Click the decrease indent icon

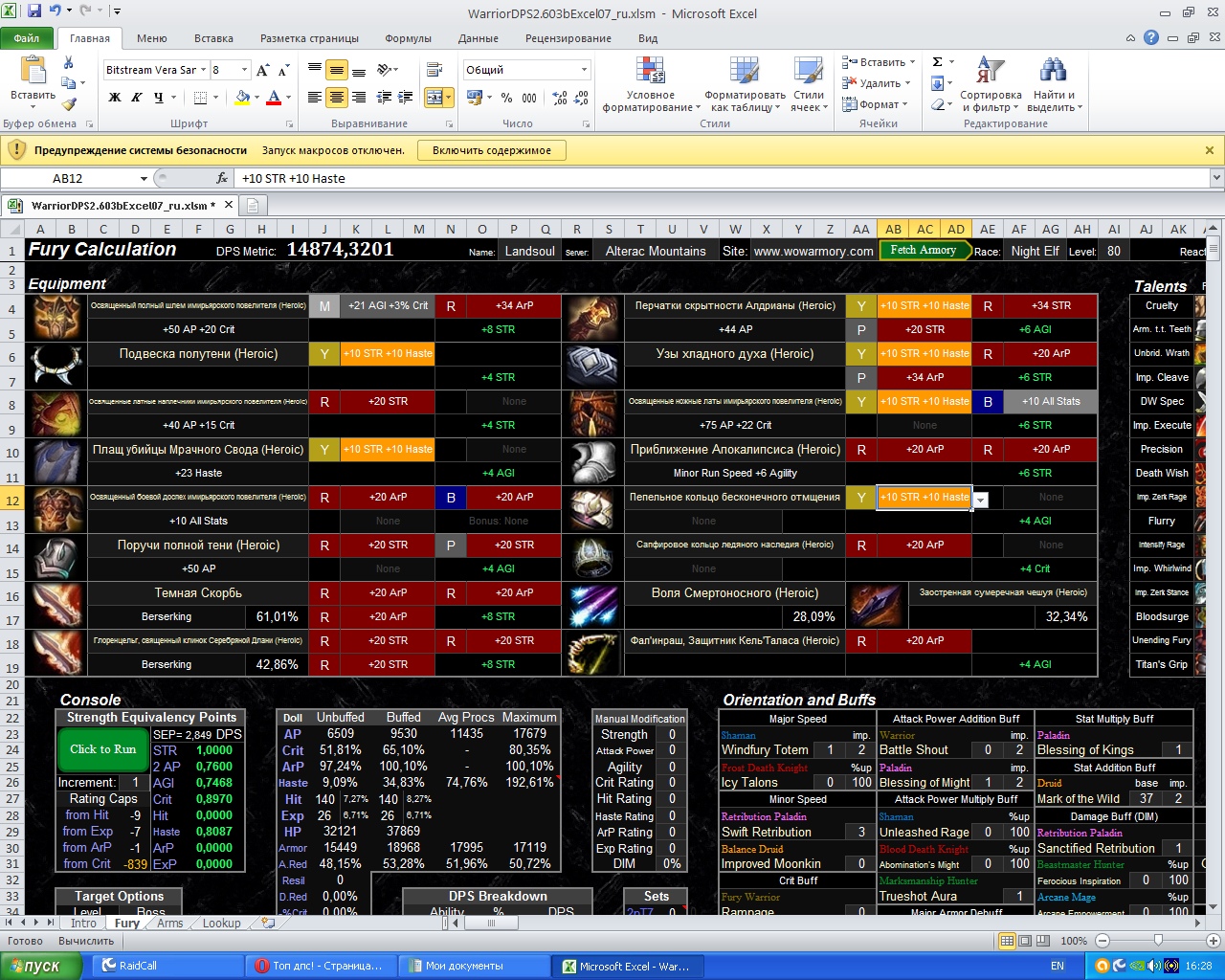point(384,98)
